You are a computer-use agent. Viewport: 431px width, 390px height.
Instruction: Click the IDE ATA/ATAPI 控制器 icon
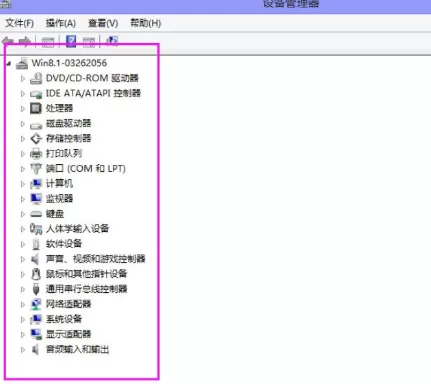pos(36,94)
